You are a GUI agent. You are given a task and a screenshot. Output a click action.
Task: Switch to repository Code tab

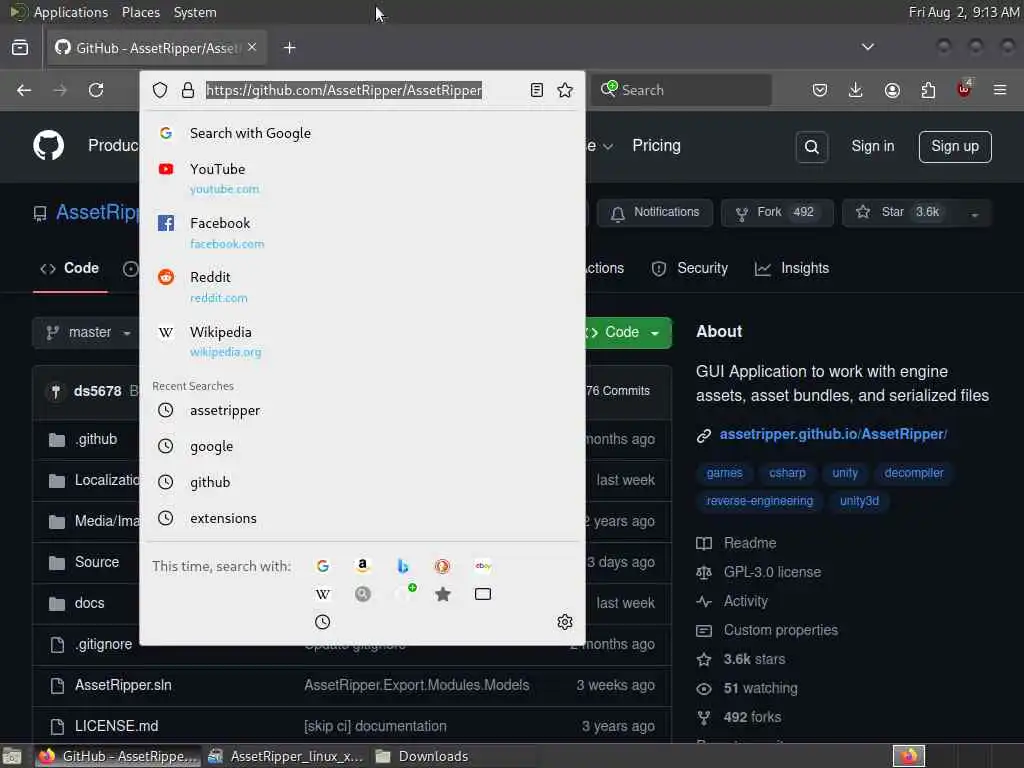click(x=70, y=268)
